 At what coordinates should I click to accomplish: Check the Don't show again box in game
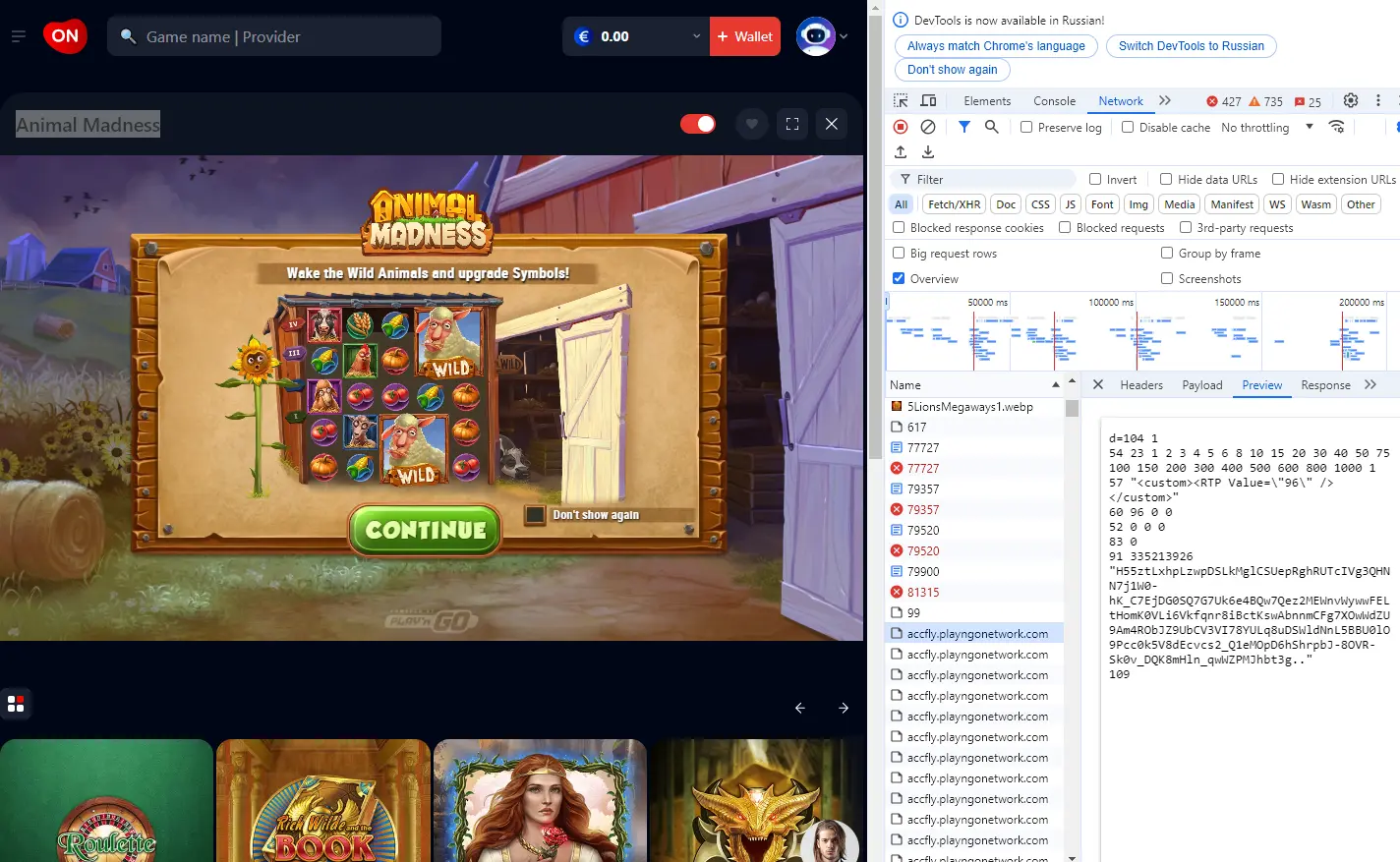(535, 515)
